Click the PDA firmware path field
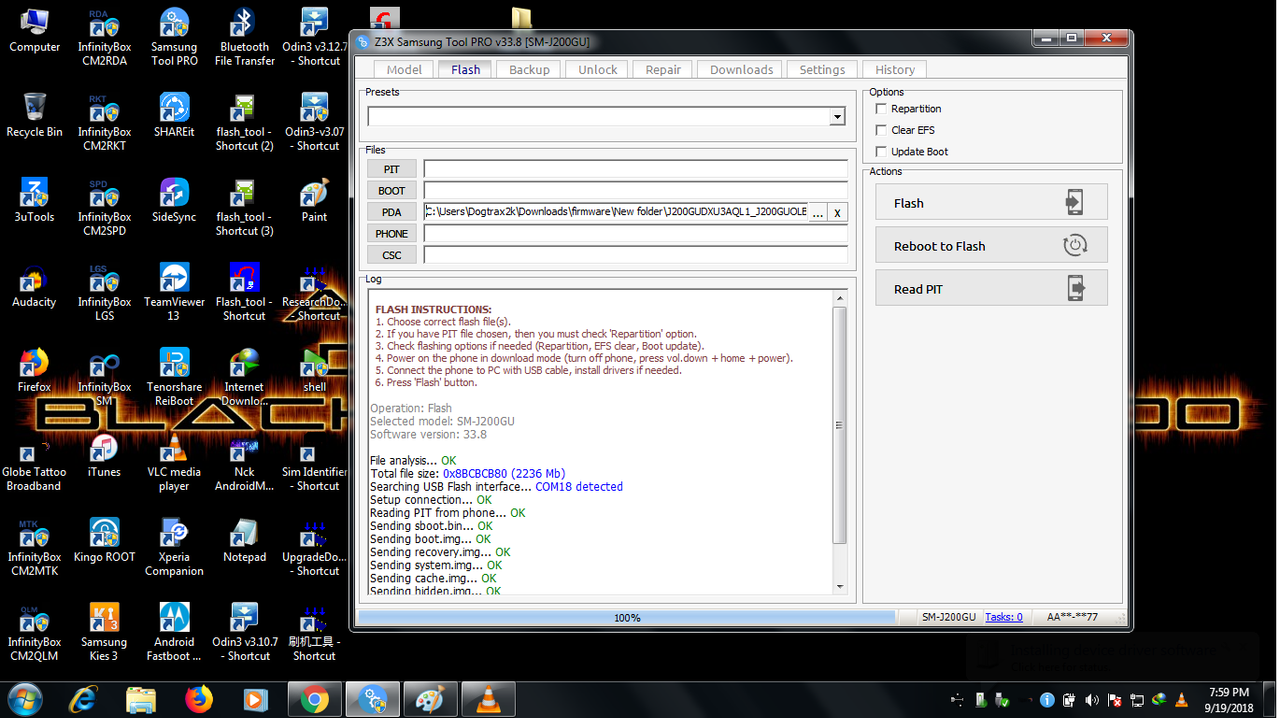This screenshot has width=1280, height=718. point(615,212)
